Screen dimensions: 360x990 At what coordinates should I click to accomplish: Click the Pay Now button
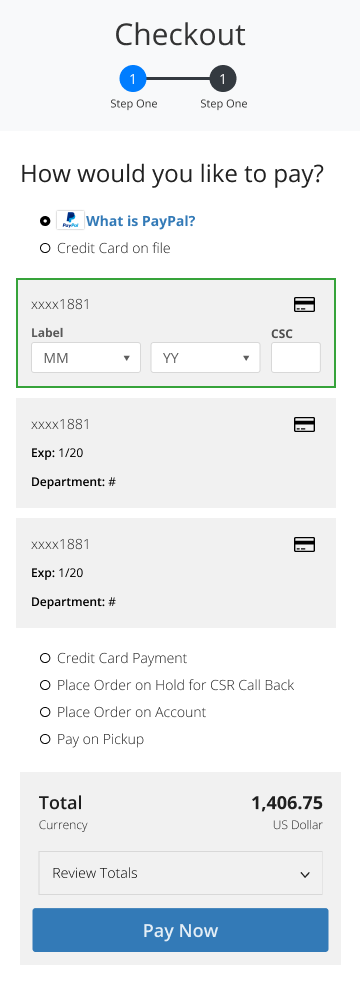pyautogui.click(x=181, y=930)
